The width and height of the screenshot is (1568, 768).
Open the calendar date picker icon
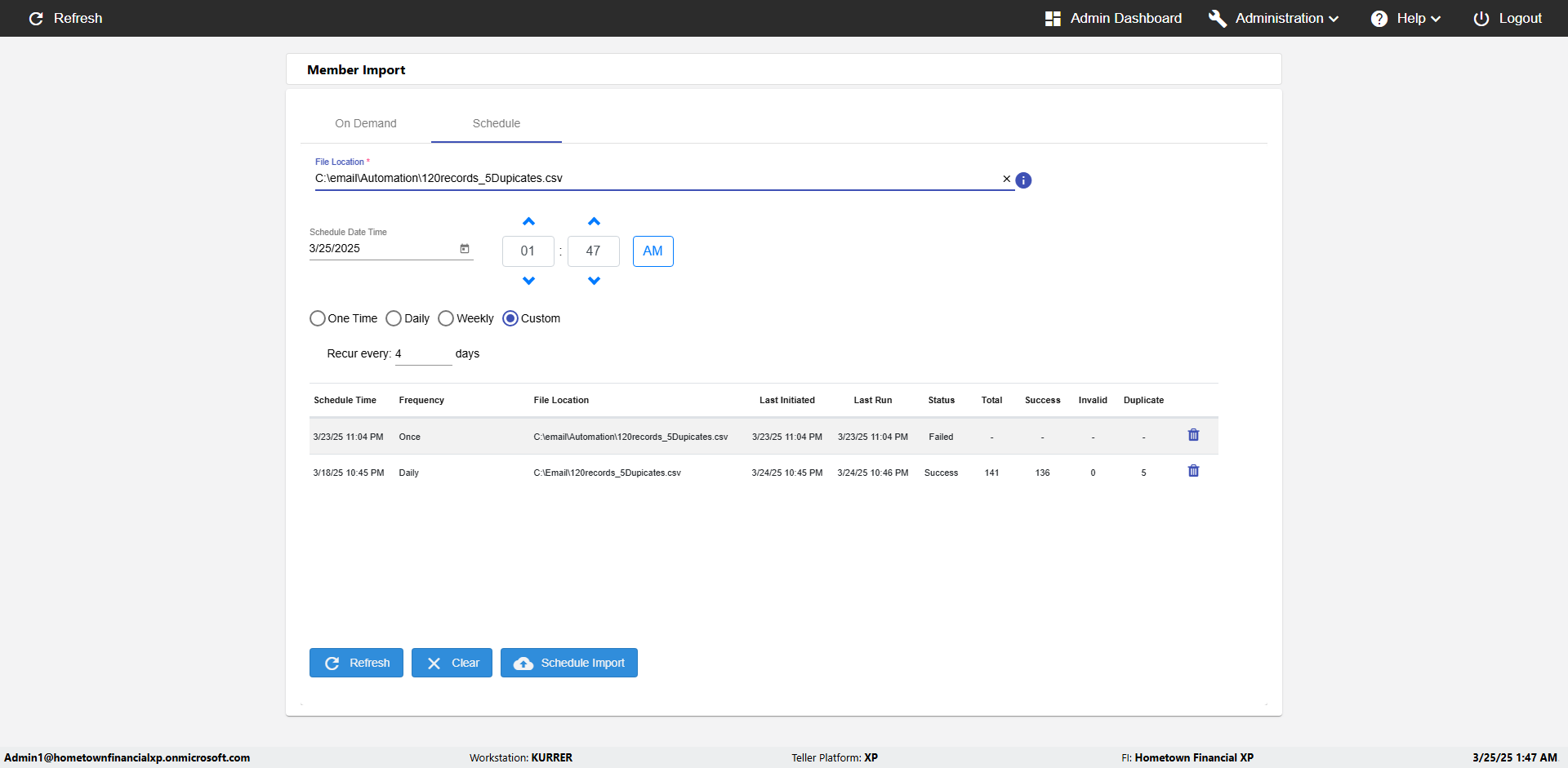click(465, 249)
